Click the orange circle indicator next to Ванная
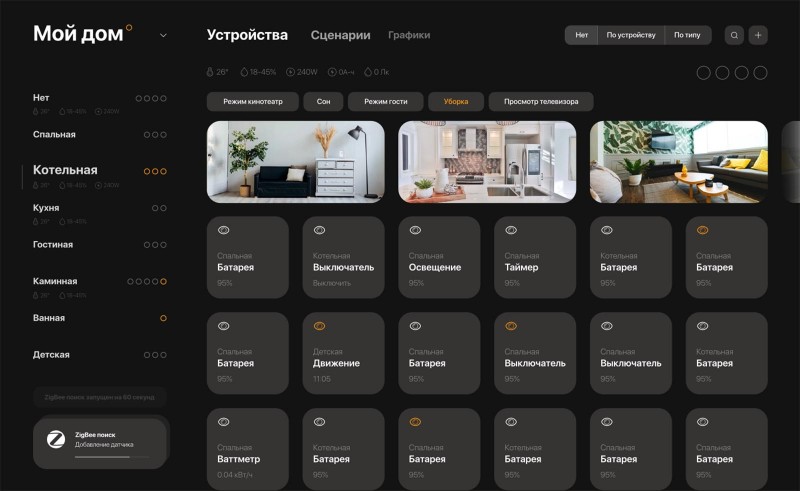Viewport: 800px width, 491px height. (163, 318)
